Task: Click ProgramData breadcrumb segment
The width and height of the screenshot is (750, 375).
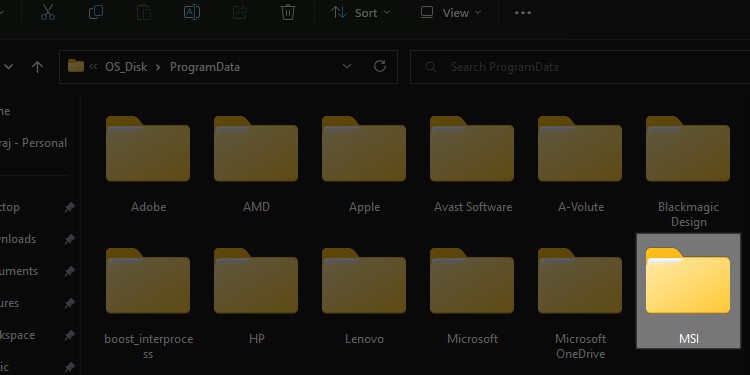Action: click(x=205, y=67)
